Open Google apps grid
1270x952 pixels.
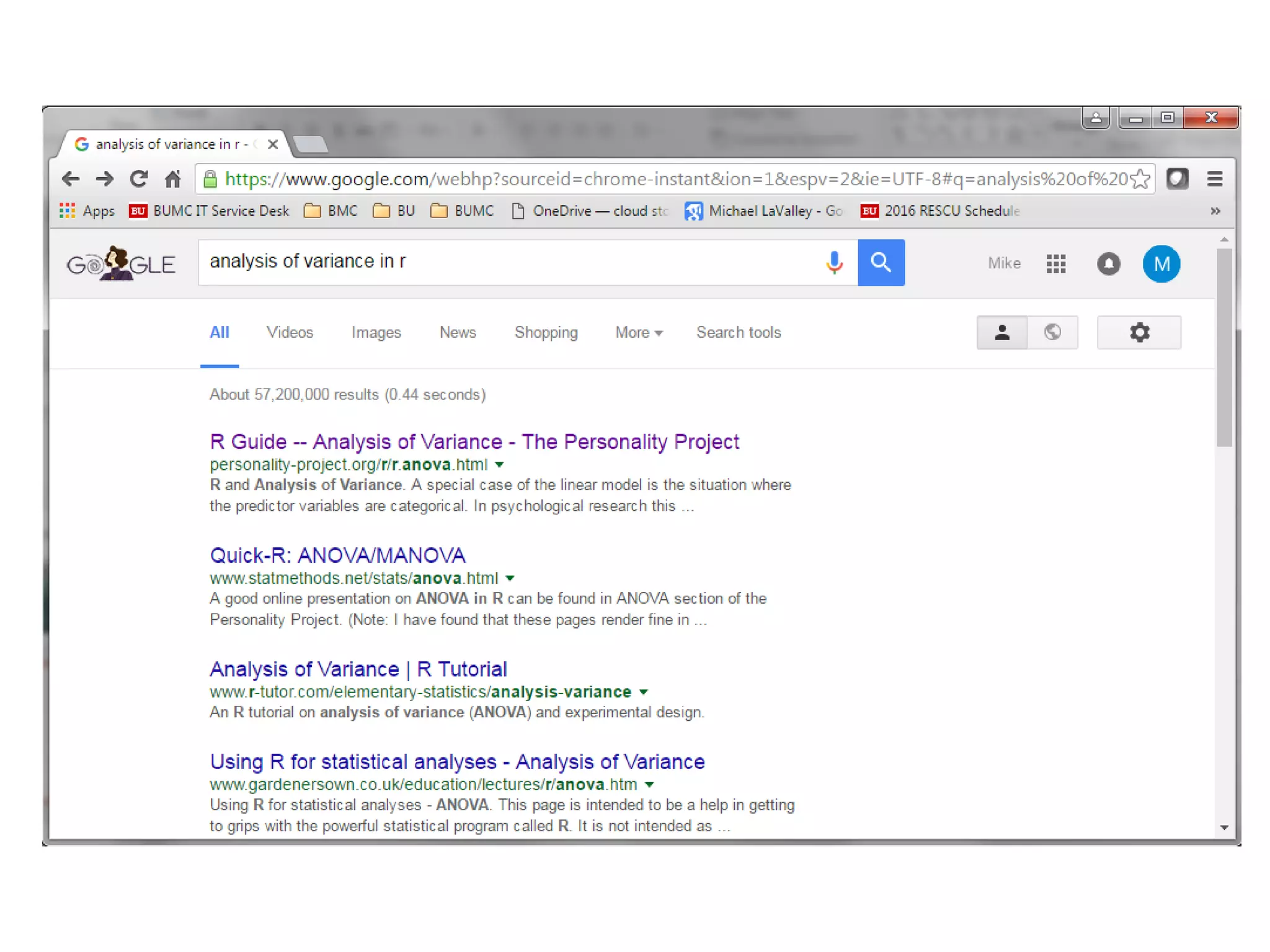(1055, 264)
